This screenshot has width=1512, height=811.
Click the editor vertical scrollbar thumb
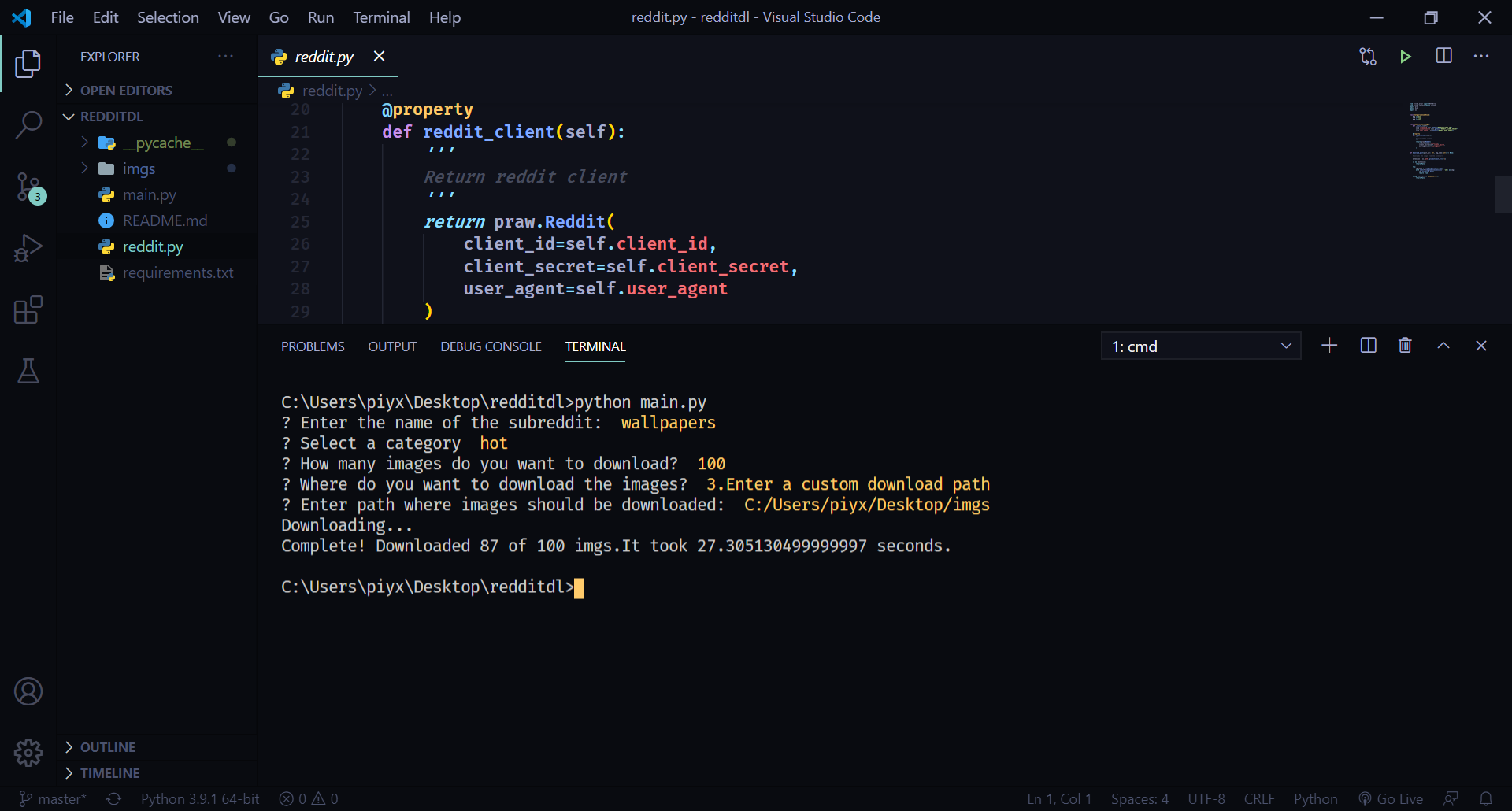click(x=1503, y=194)
